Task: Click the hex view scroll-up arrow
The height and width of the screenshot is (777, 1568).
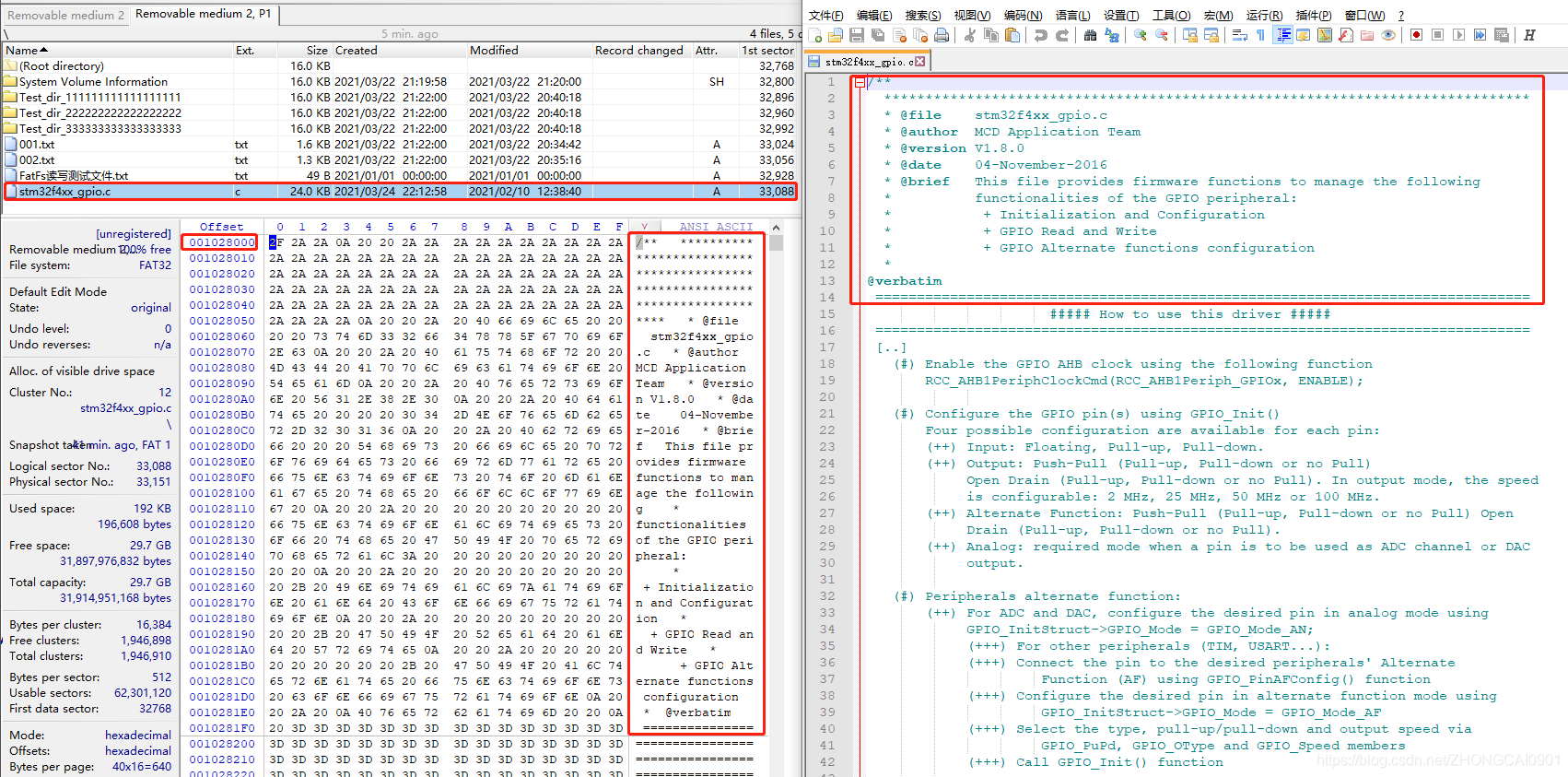Action: tap(776, 228)
